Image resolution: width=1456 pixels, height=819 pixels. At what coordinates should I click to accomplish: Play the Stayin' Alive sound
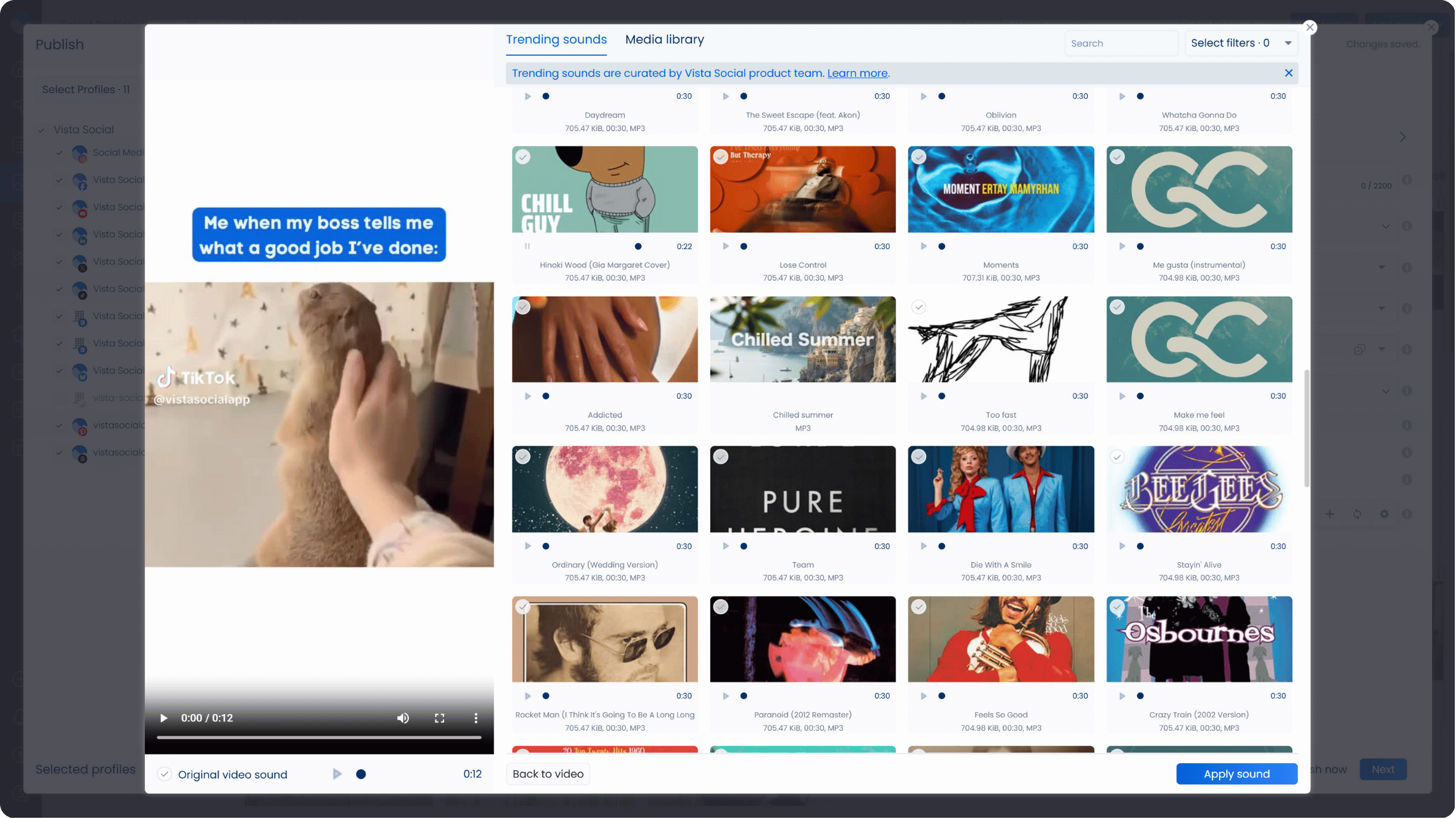1122,546
